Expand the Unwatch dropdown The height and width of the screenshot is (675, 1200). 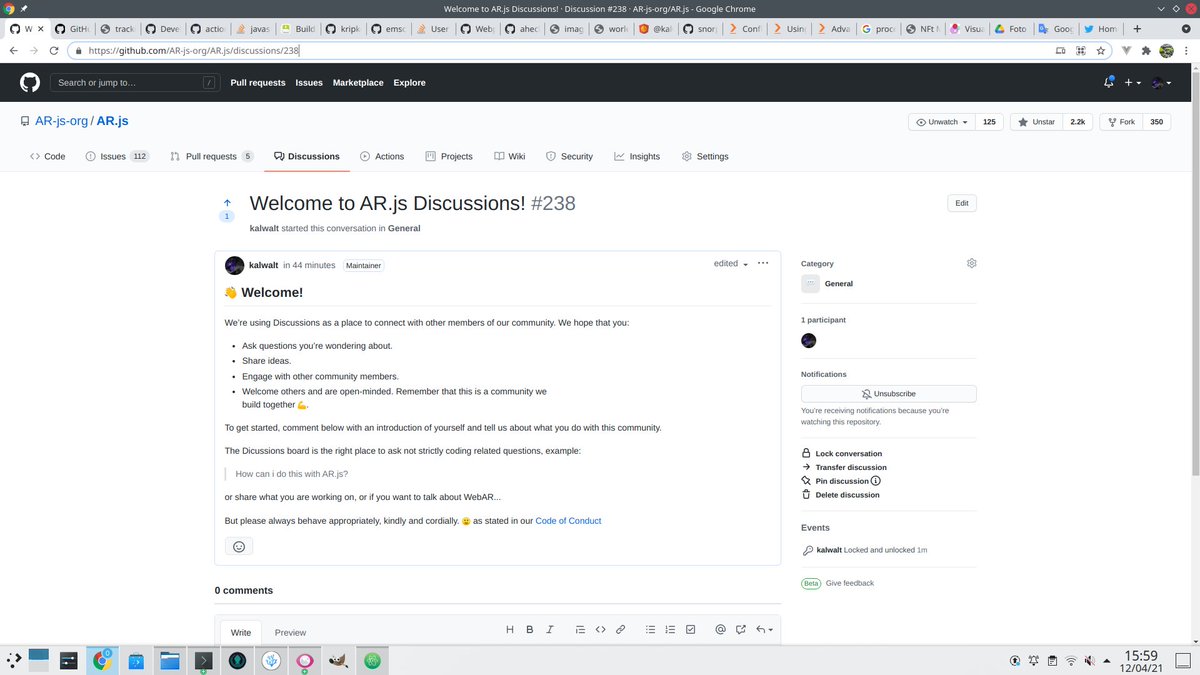942,122
